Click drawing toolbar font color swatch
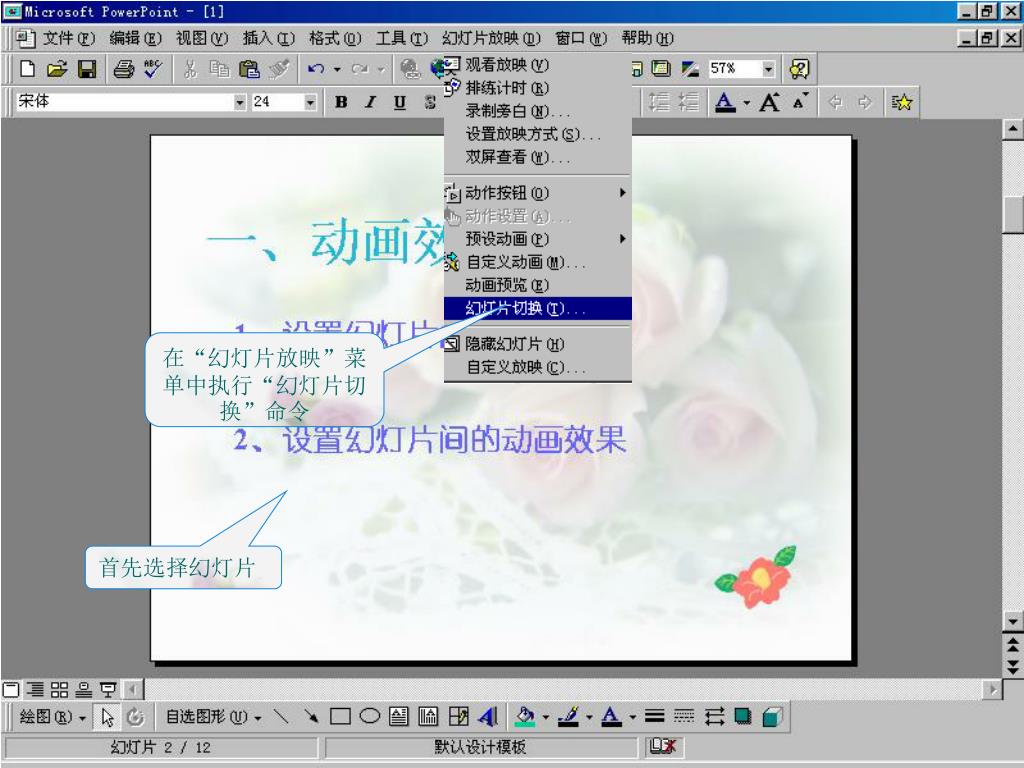 (611, 716)
